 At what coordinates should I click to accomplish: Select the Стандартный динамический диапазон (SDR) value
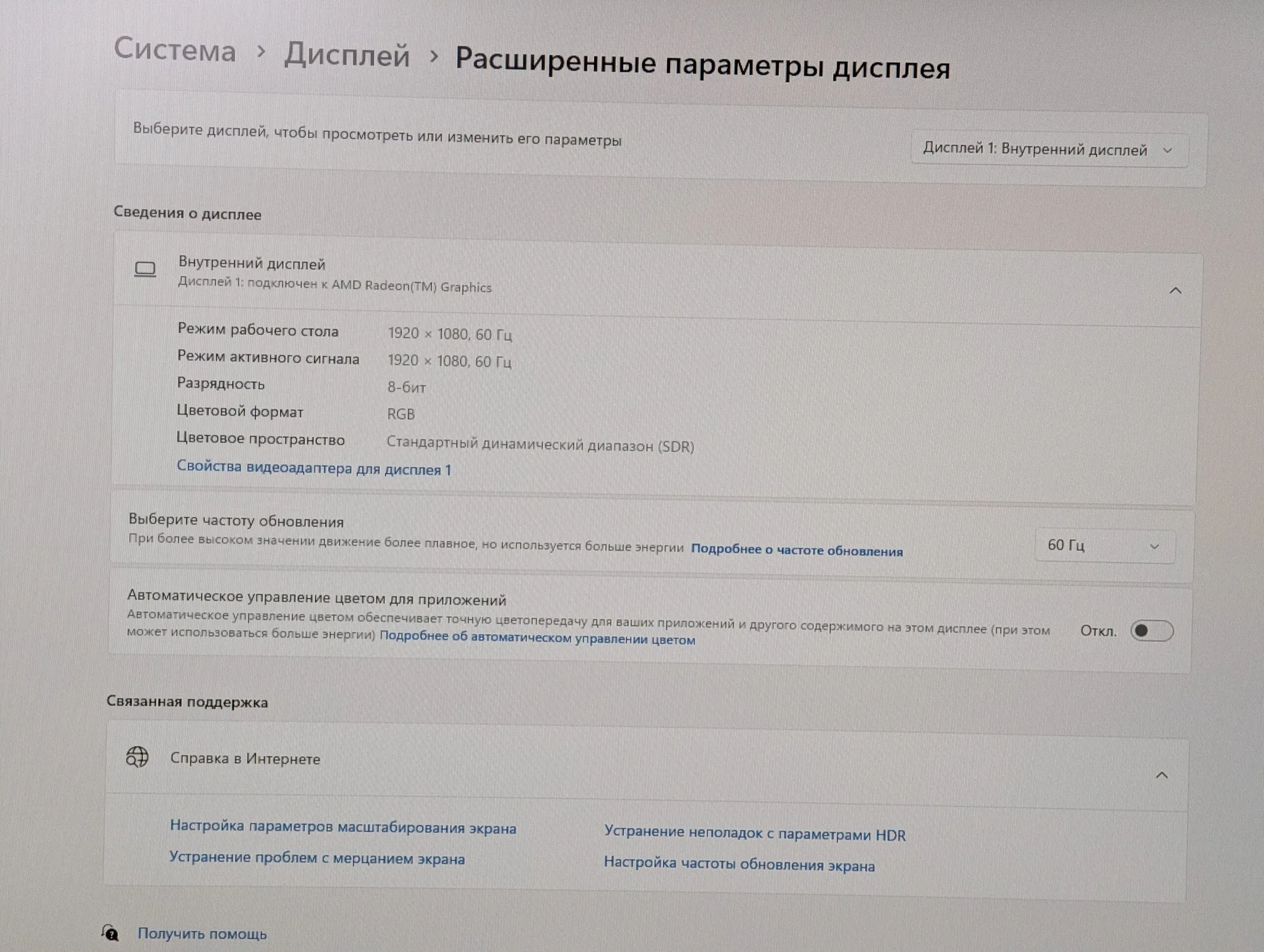coord(540,444)
